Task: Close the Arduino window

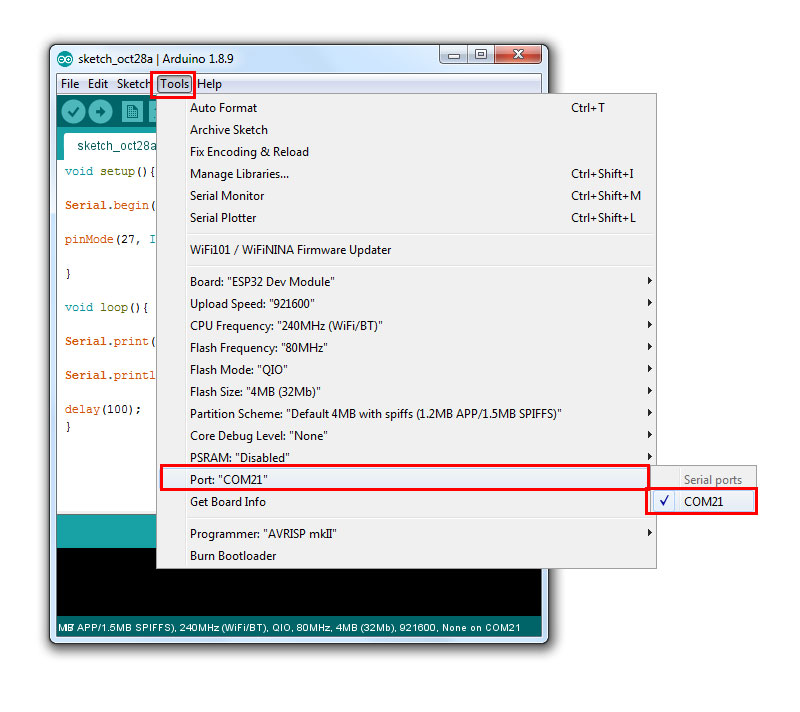Action: click(518, 55)
